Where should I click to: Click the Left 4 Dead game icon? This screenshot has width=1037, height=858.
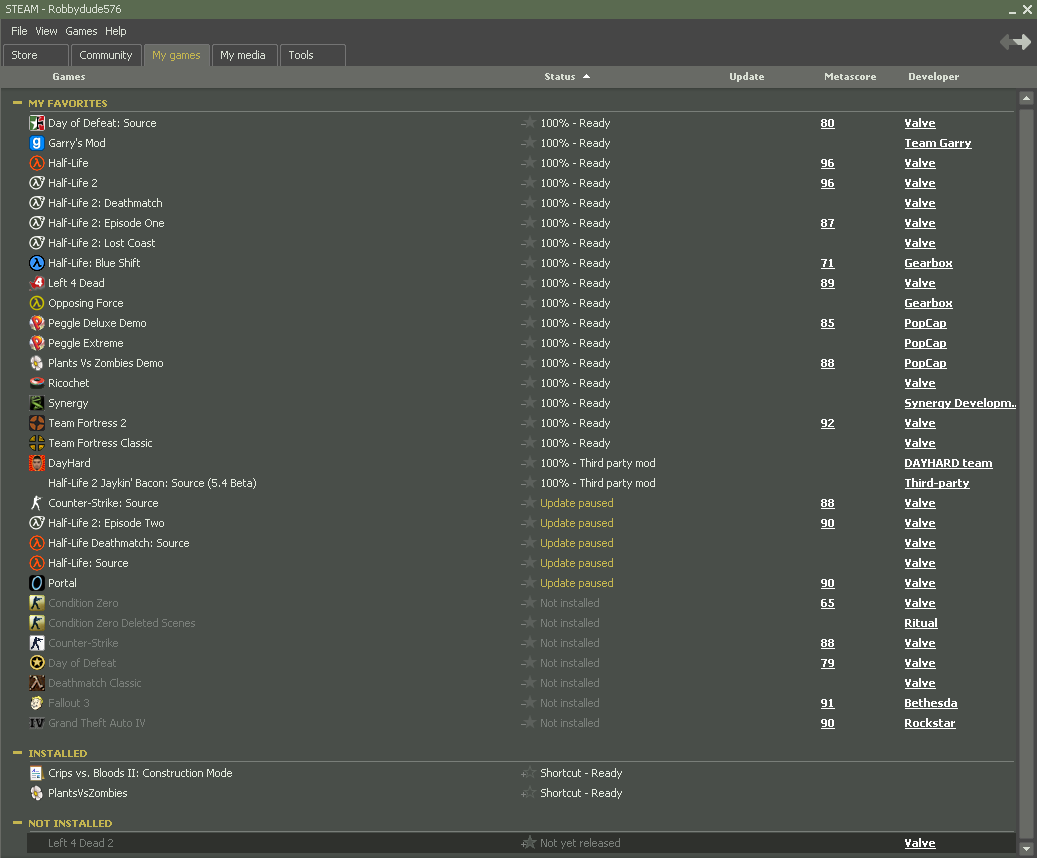(37, 283)
